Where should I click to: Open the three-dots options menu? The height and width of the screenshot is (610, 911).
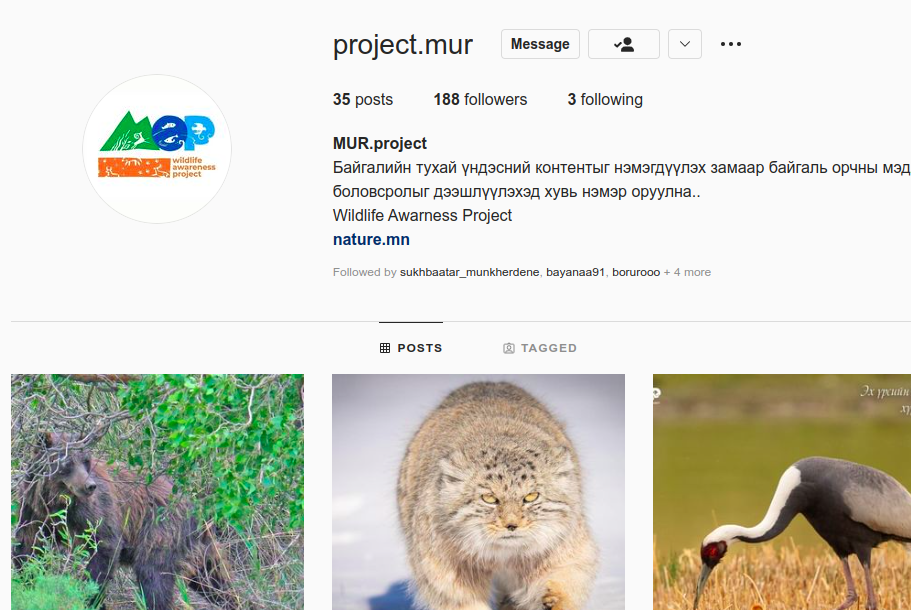730,44
